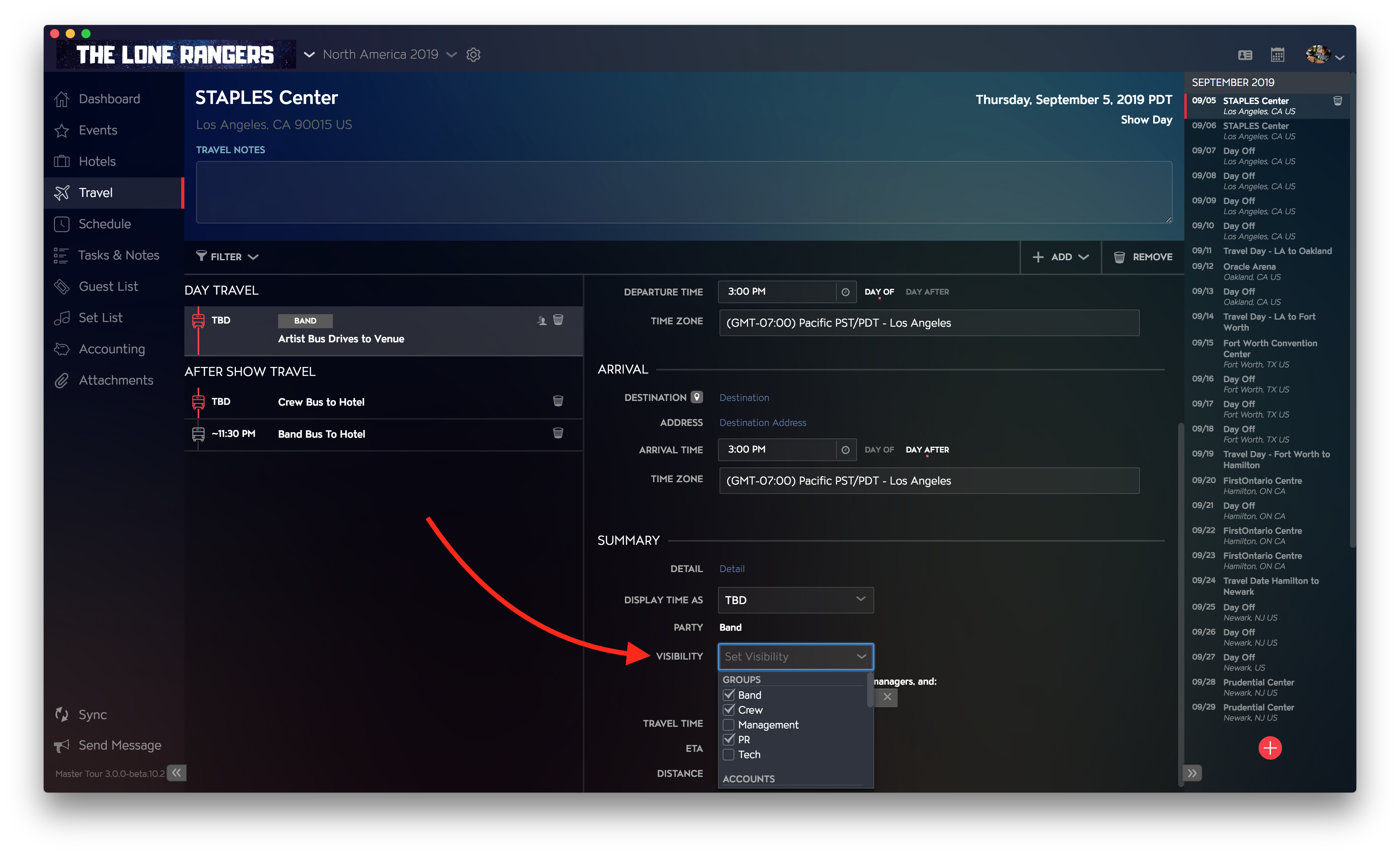Select DAY AFTER for departure time
1400x855 pixels.
click(x=927, y=292)
